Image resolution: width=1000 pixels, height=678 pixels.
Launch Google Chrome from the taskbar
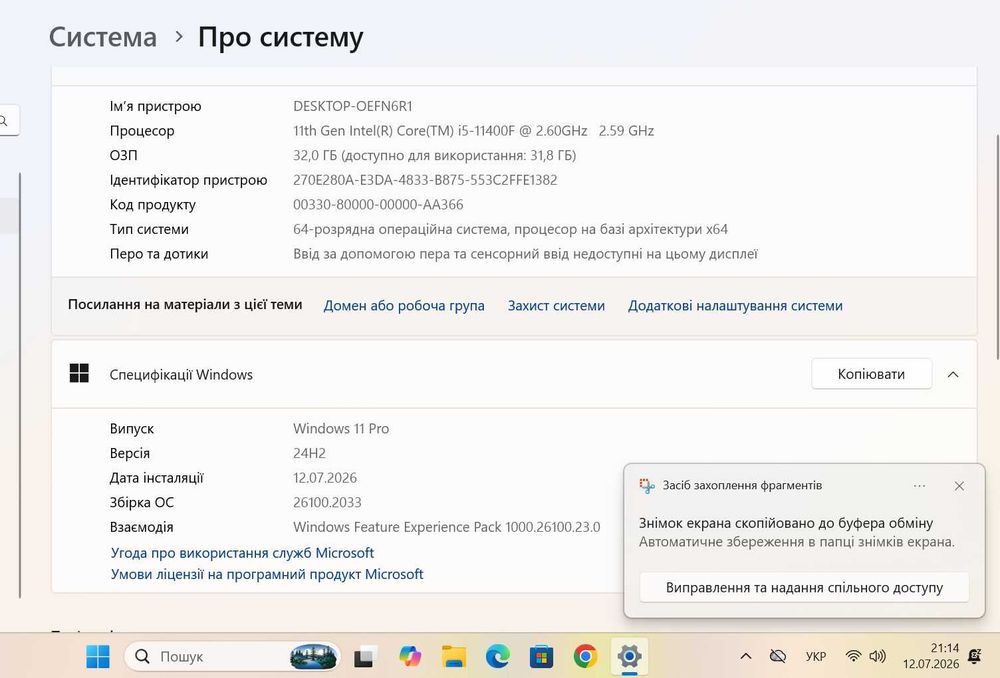tap(585, 656)
